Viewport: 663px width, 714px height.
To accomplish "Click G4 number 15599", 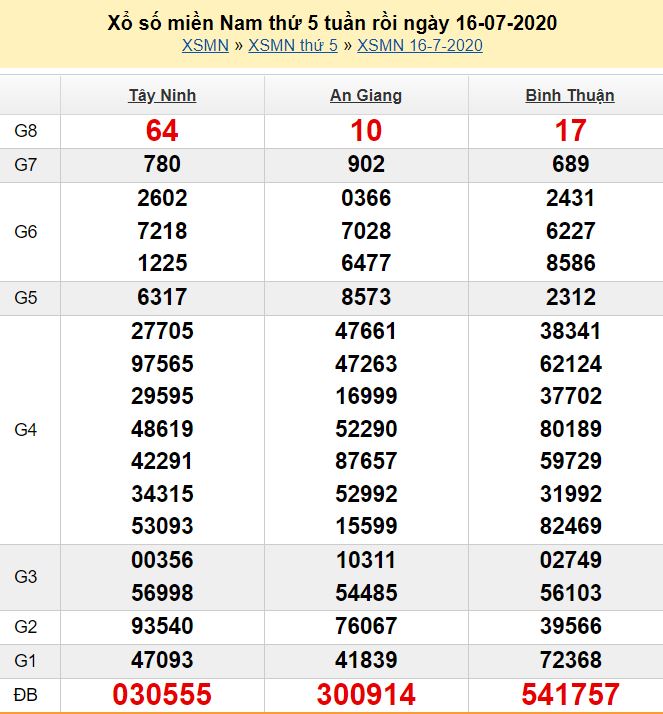I will tap(366, 526).
